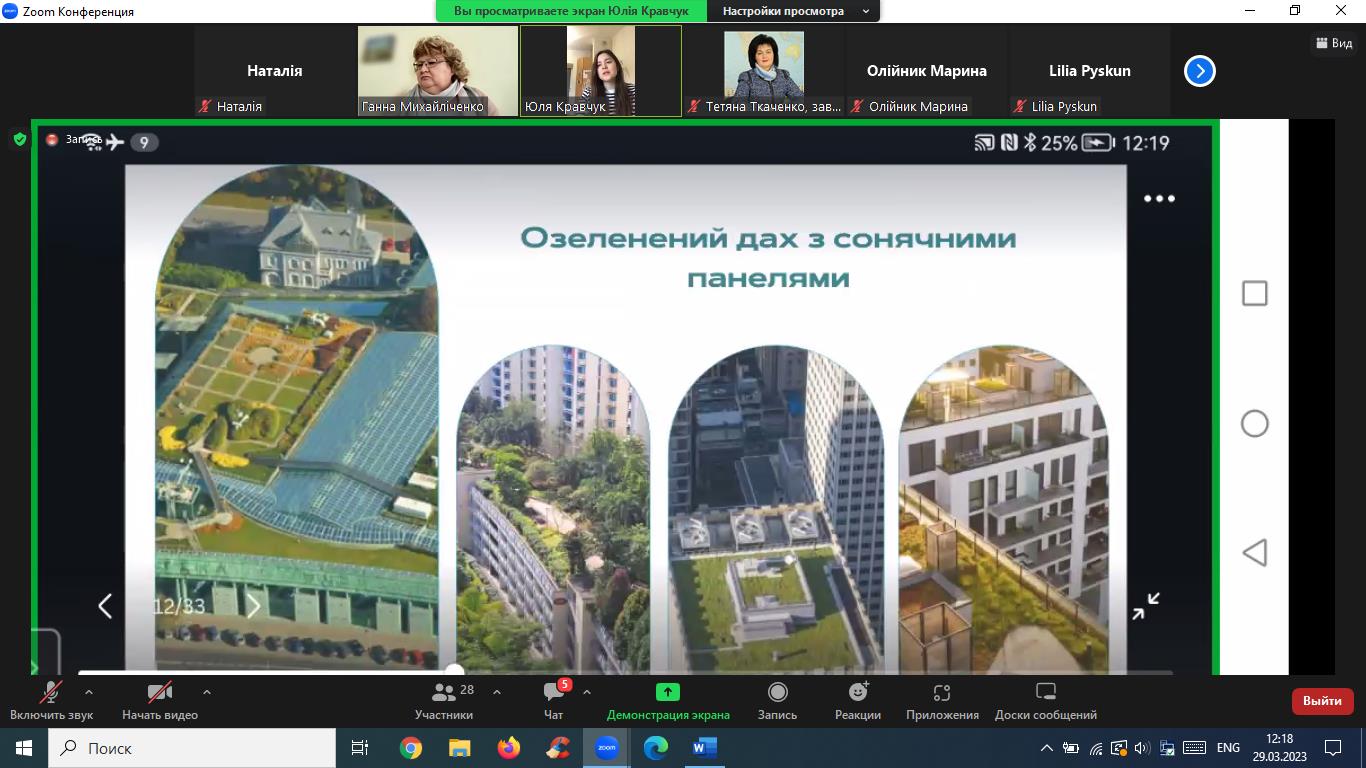The width and height of the screenshot is (1366, 768).
Task: Open Word from the Windows taskbar
Action: point(704,748)
